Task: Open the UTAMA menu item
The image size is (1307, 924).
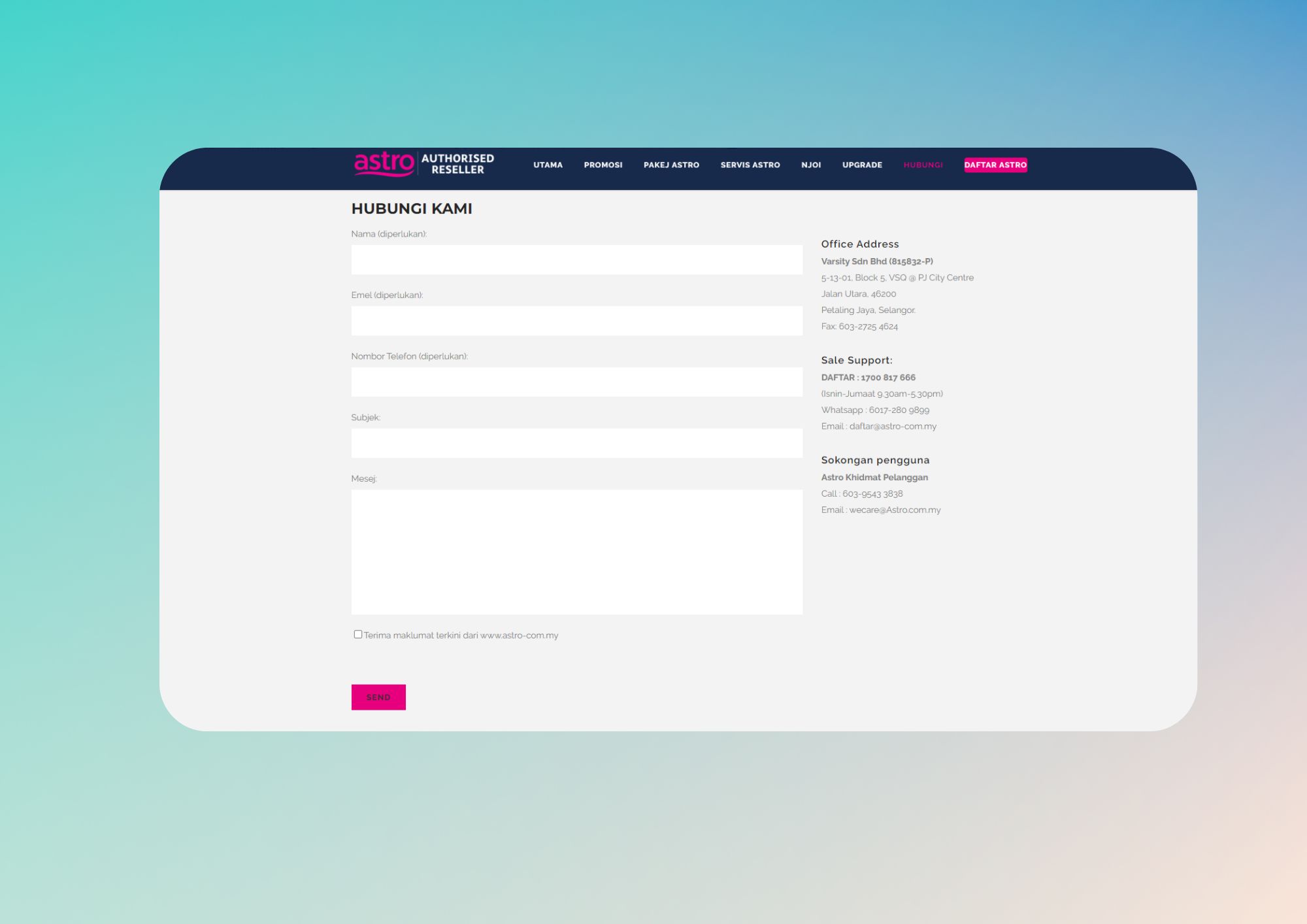Action: click(x=548, y=165)
